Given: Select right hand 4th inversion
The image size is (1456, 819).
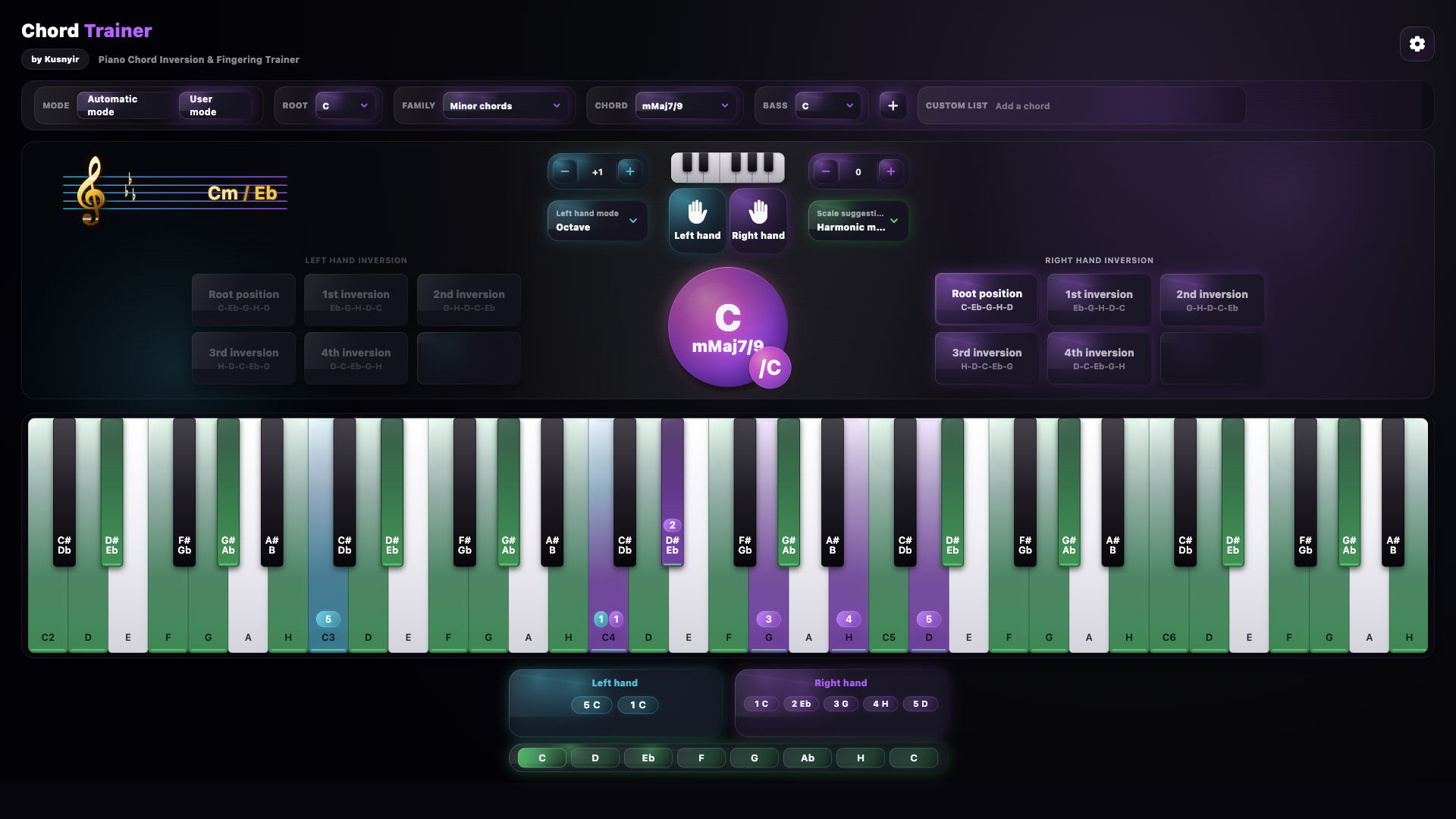Looking at the screenshot, I should (1099, 358).
